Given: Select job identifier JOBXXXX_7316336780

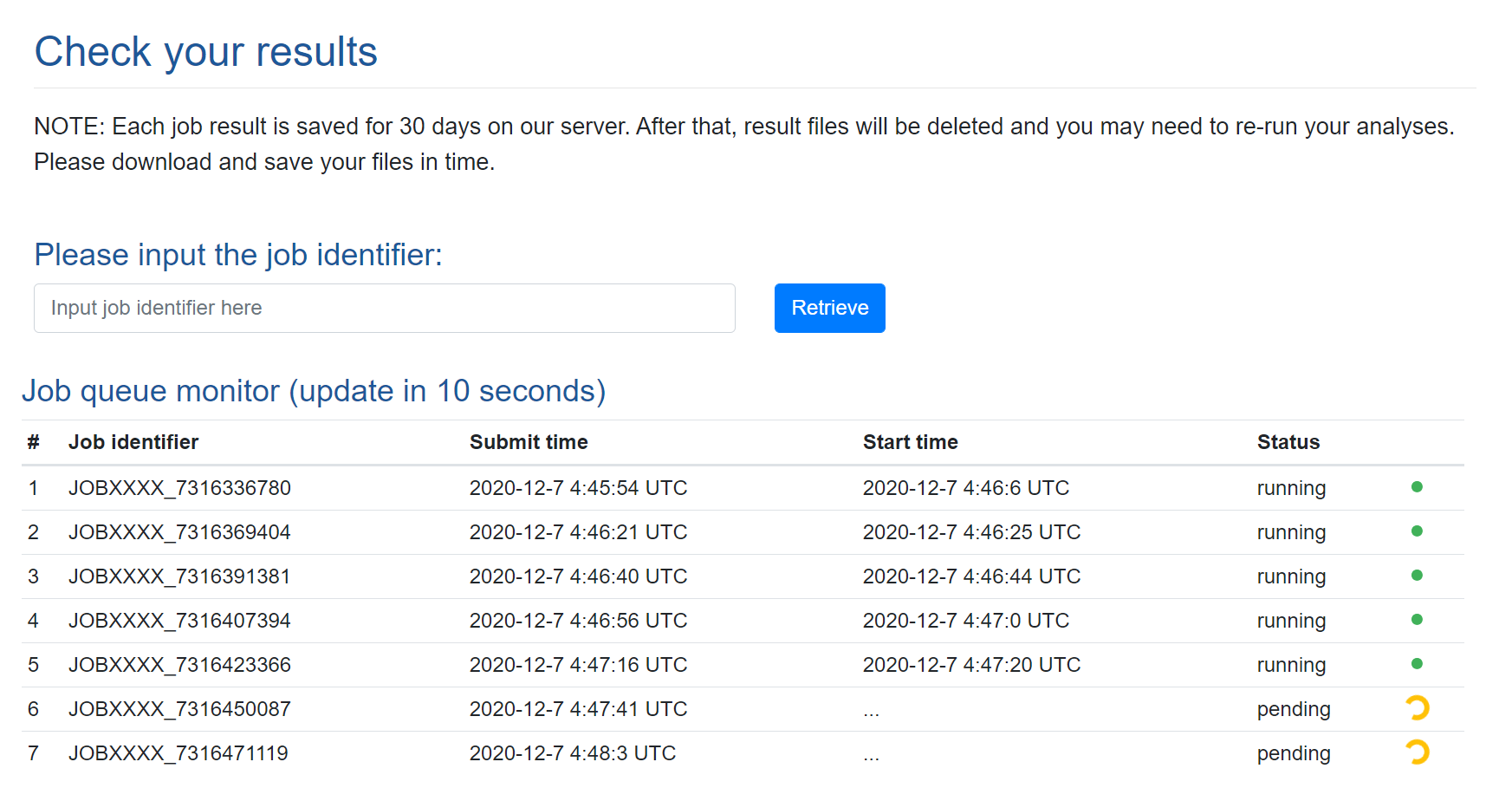Looking at the screenshot, I should (179, 488).
